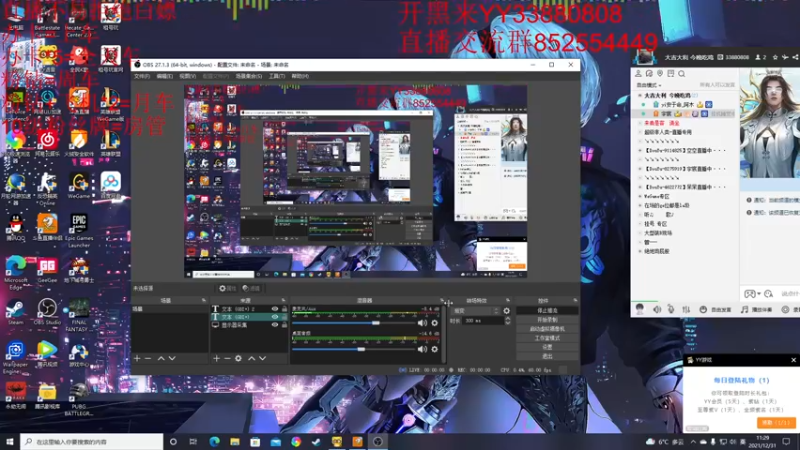Toggle visibility eye of selected 文本 (GDI+) source

click(275, 317)
